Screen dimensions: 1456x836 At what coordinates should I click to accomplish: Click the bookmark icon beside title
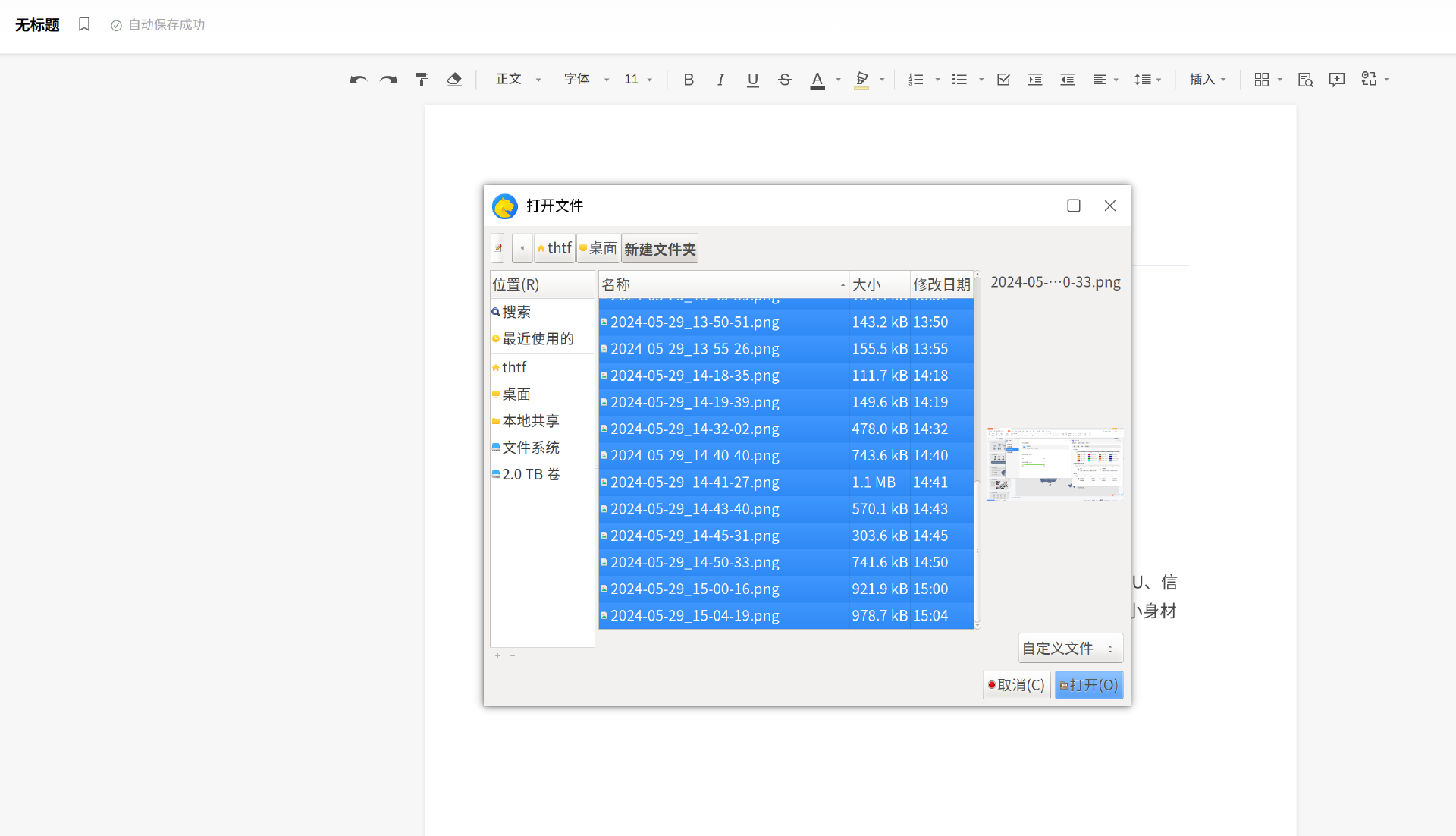pos(84,24)
